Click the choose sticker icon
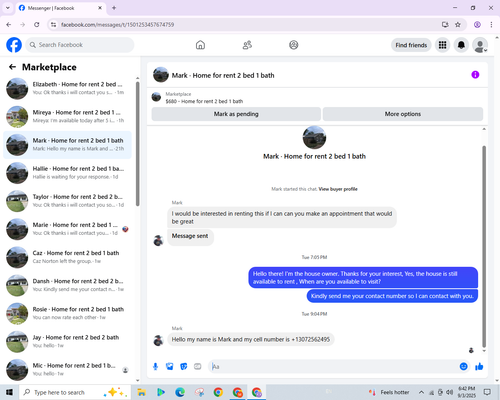The width and height of the screenshot is (500, 400). pyautogui.click(x=184, y=367)
